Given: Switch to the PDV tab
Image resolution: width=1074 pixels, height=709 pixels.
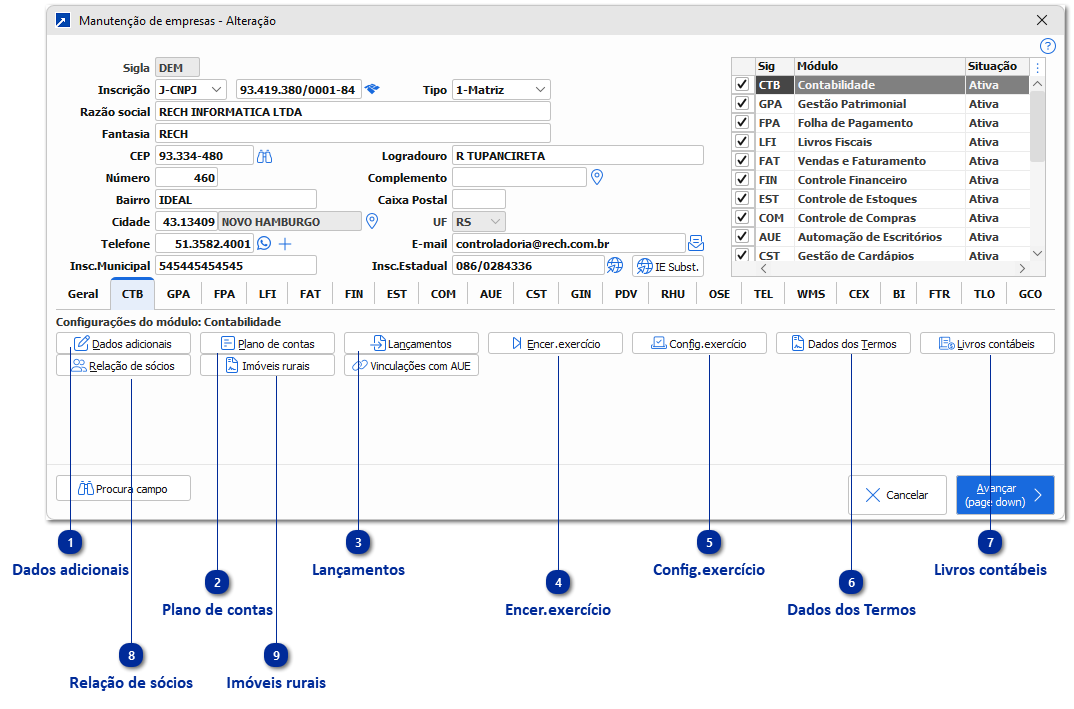Looking at the screenshot, I should coord(626,294).
